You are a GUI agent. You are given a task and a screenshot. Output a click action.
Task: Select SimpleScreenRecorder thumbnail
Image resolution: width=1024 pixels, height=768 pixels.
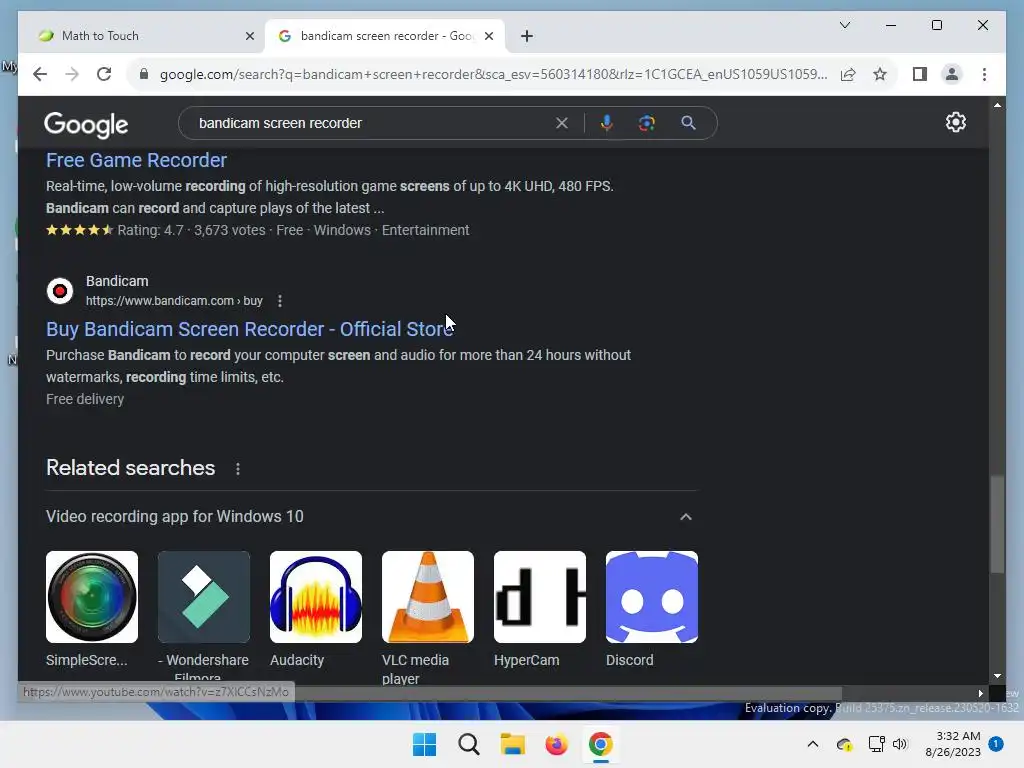click(x=92, y=597)
